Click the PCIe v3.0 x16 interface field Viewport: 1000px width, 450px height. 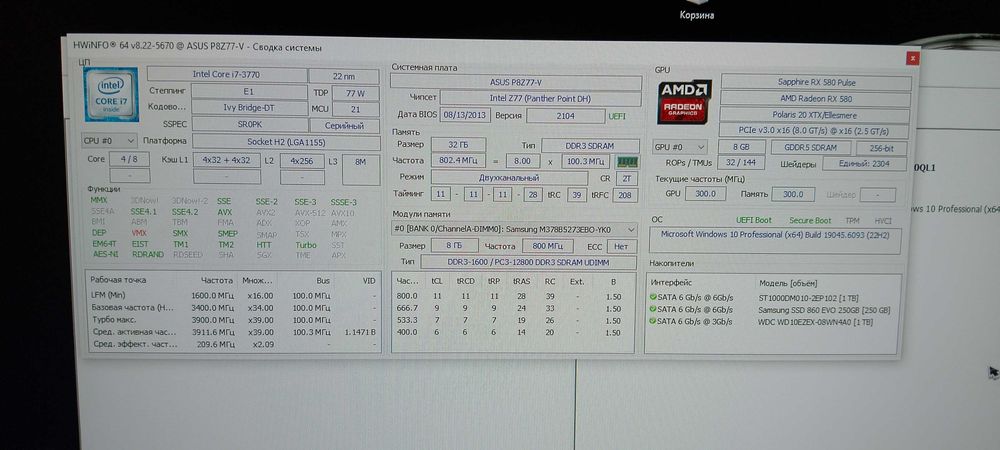[815, 132]
